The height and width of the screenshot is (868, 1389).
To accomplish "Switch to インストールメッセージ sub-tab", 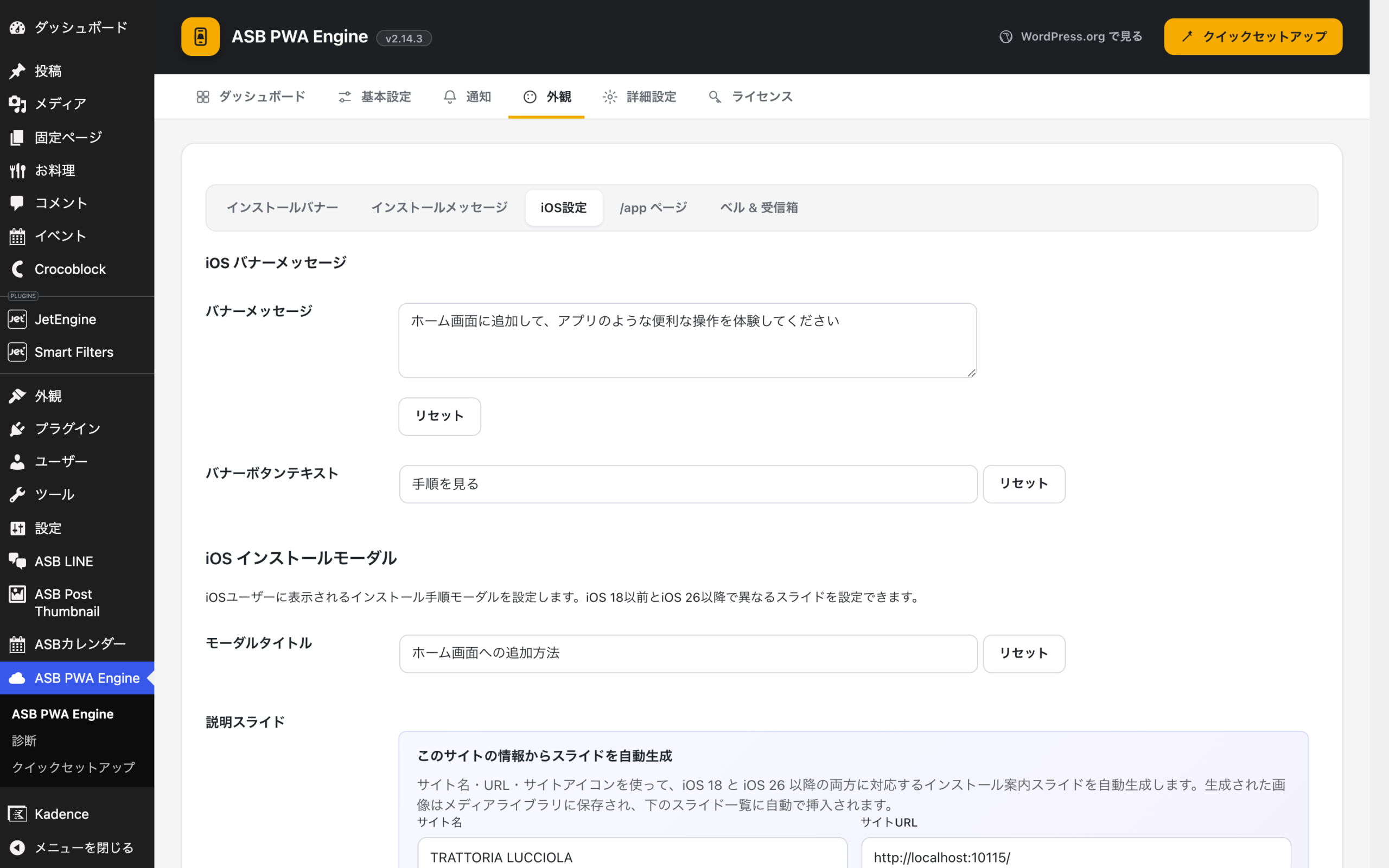I will tap(439, 208).
